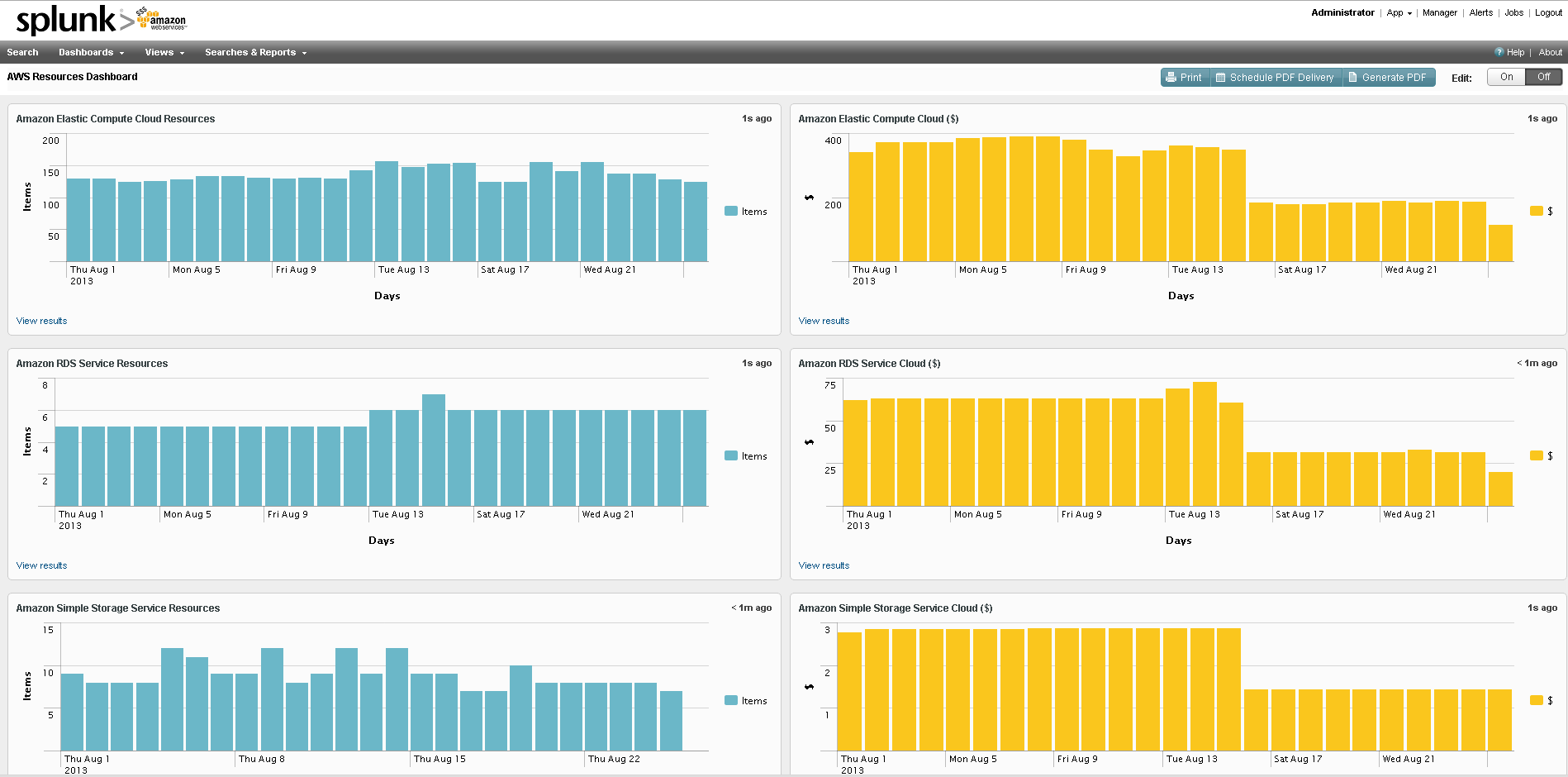
Task: Click 'Tue Aug 13' axis label in EC2 Resources chart
Action: (x=404, y=269)
